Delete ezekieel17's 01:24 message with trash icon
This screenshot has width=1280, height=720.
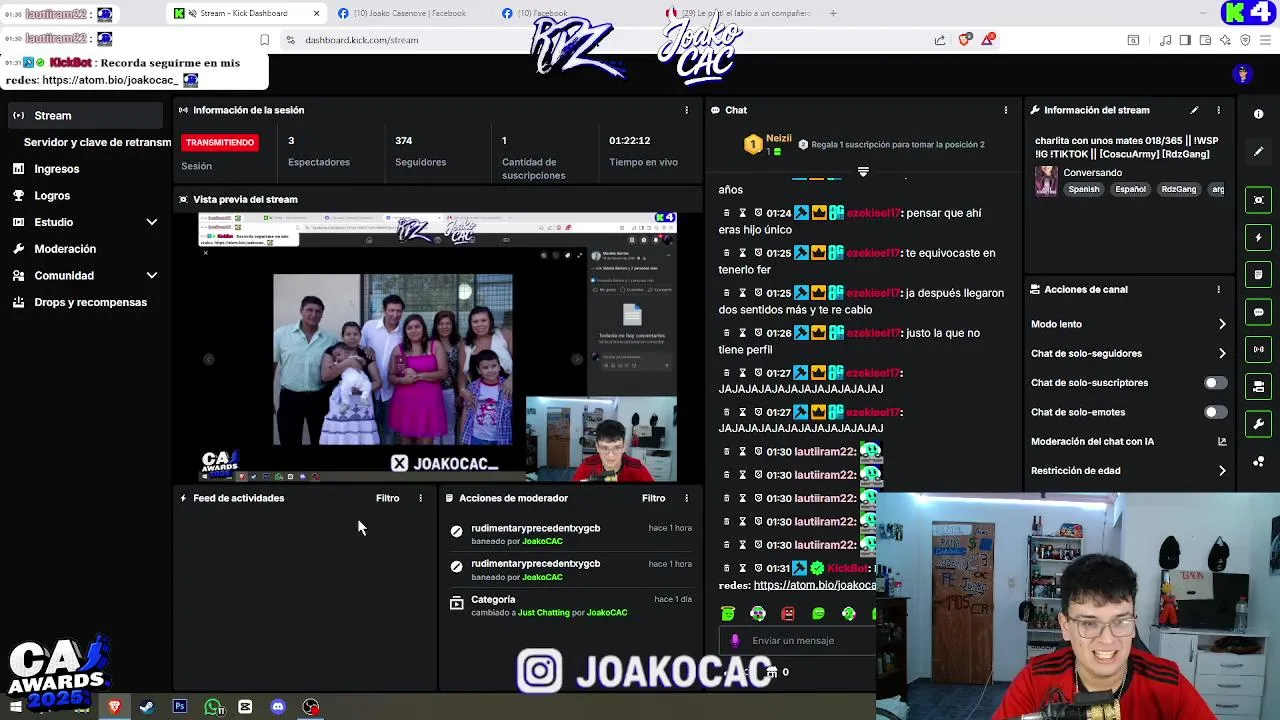[x=727, y=213]
